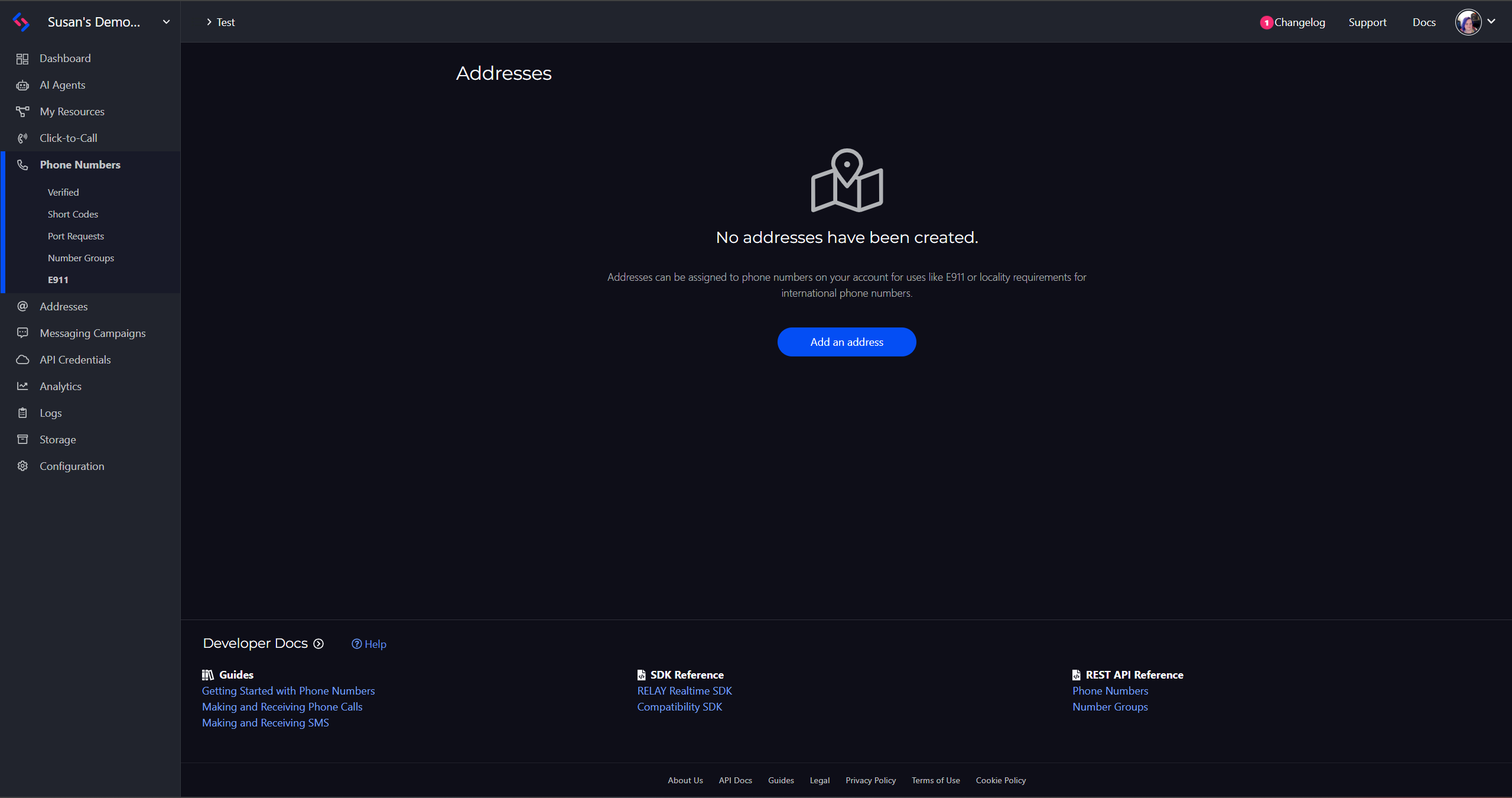The height and width of the screenshot is (798, 1512).
Task: Open REST API Phone Numbers reference
Action: click(1110, 690)
